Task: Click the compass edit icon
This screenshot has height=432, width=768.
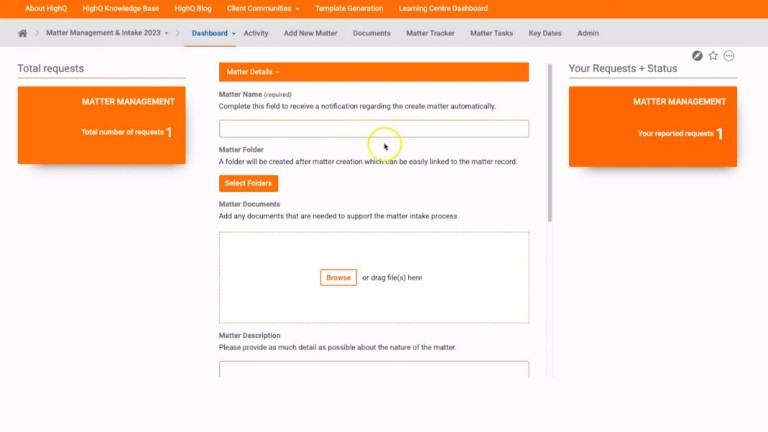Action: pos(697,56)
